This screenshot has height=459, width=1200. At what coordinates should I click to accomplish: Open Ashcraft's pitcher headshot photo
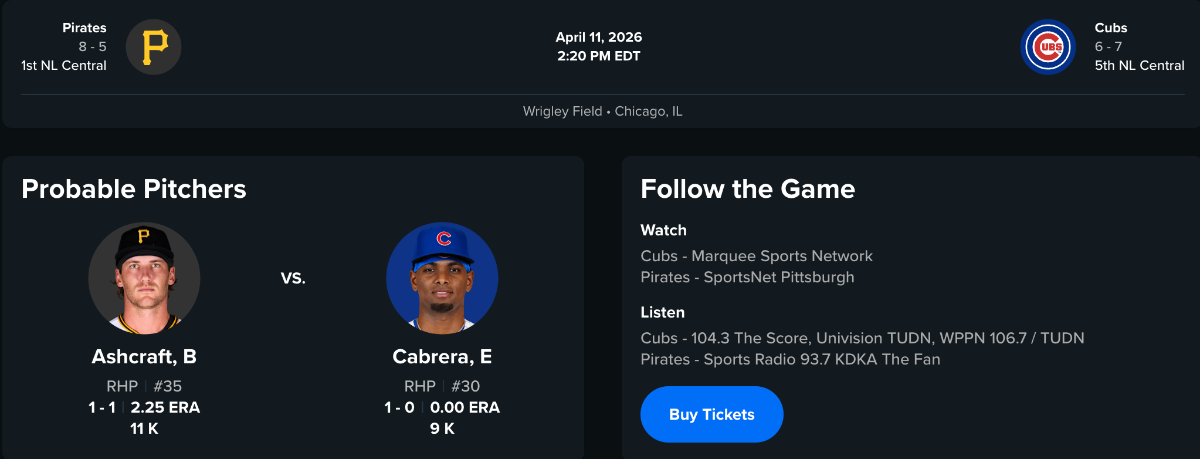pyautogui.click(x=144, y=278)
